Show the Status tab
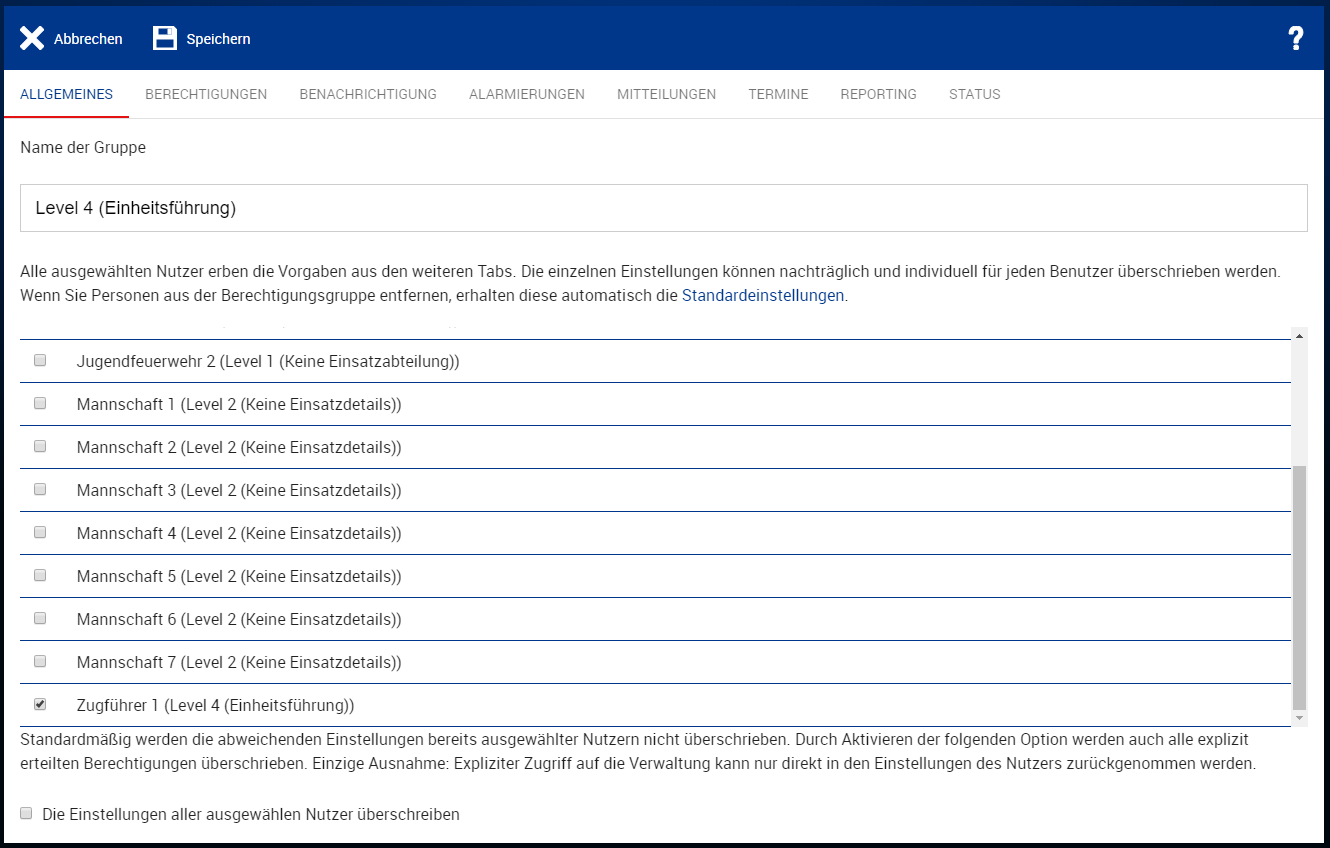Image resolution: width=1330 pixels, height=848 pixels. (974, 95)
